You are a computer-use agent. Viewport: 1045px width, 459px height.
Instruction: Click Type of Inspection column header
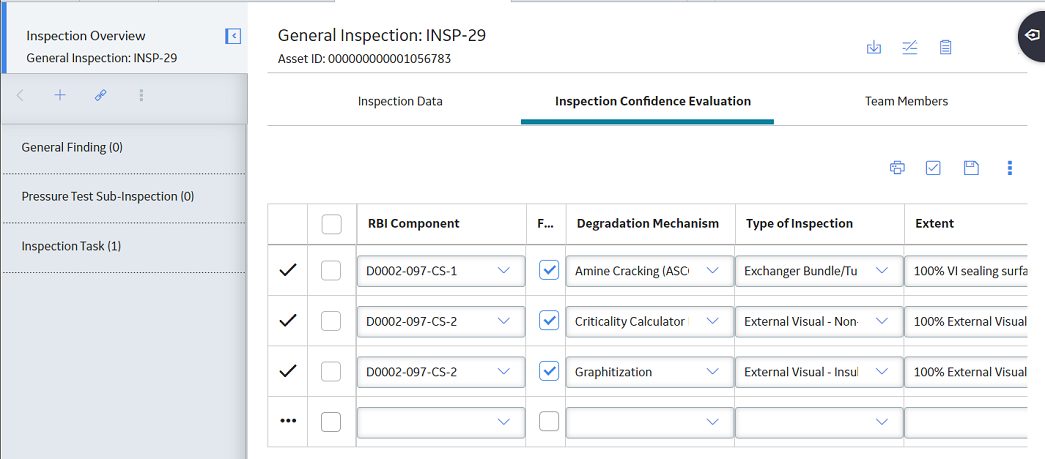coord(800,224)
